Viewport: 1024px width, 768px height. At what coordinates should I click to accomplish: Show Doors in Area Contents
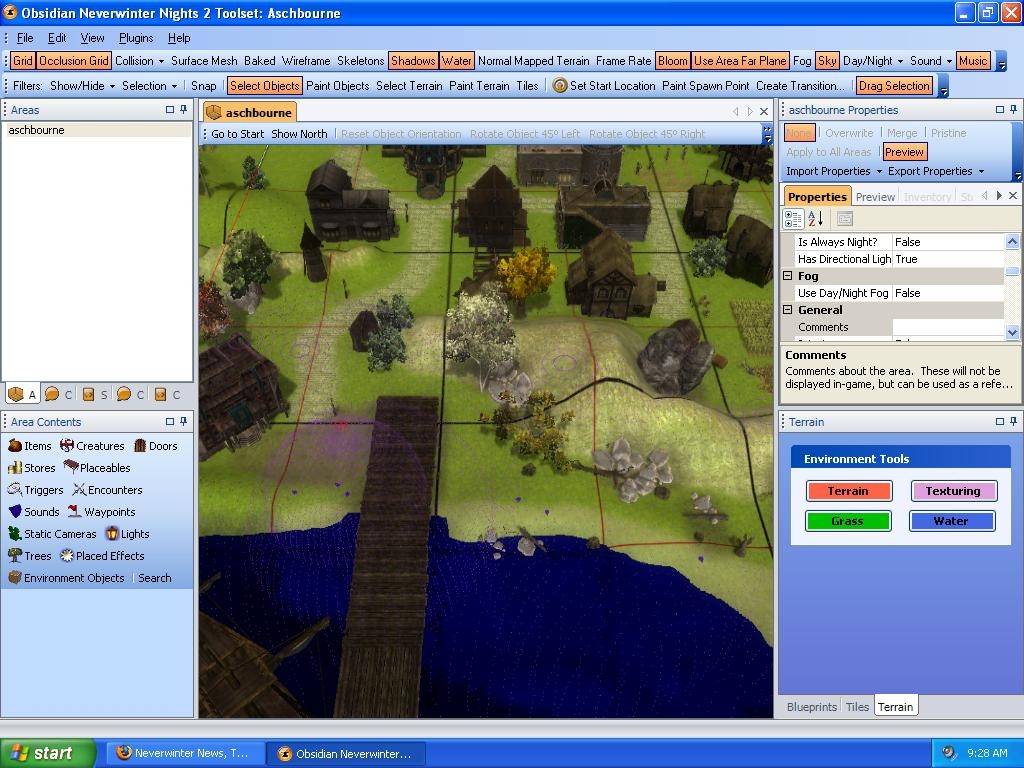tap(155, 446)
